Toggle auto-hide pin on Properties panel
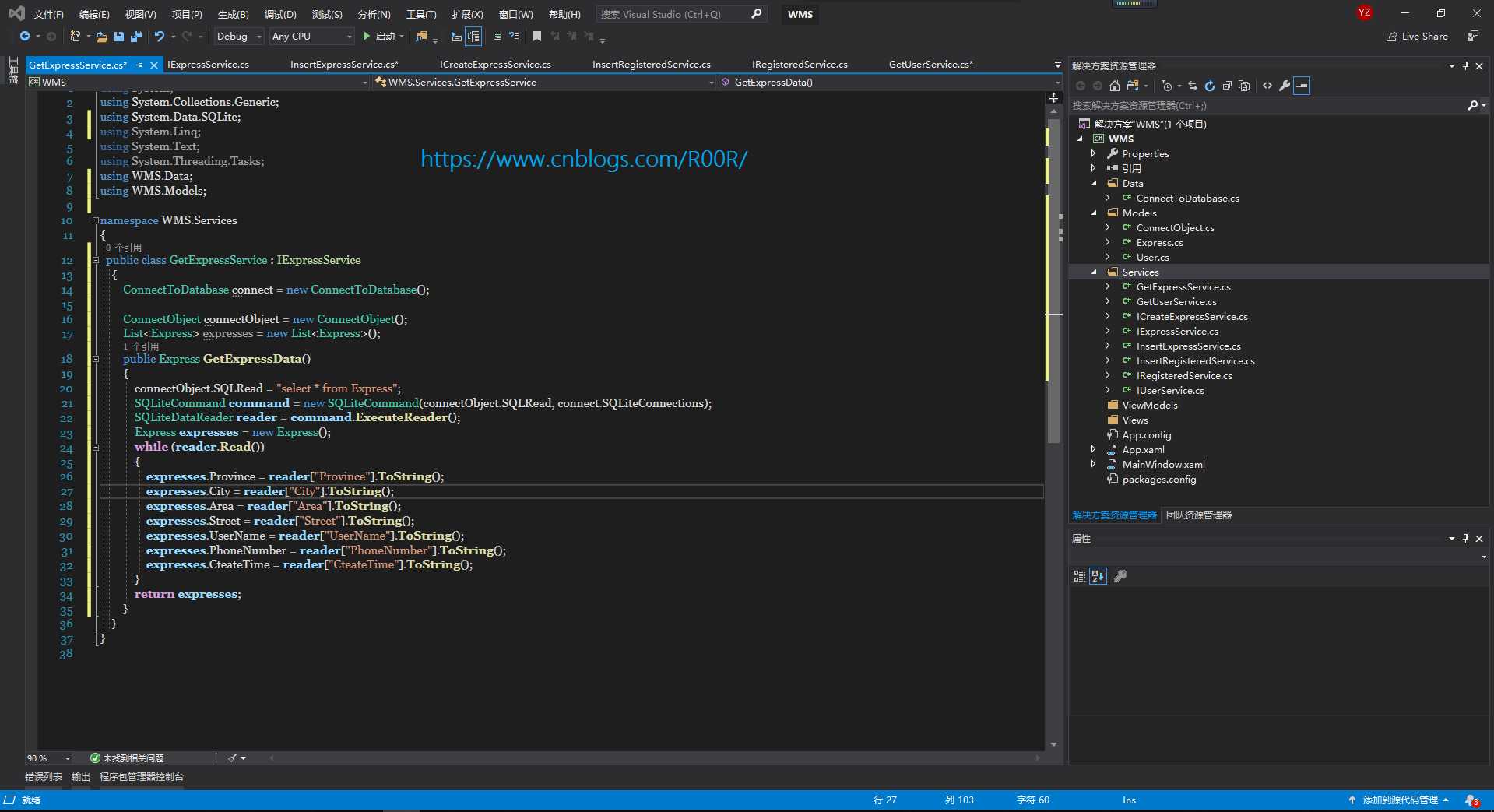Image resolution: width=1494 pixels, height=812 pixels. [x=1465, y=538]
